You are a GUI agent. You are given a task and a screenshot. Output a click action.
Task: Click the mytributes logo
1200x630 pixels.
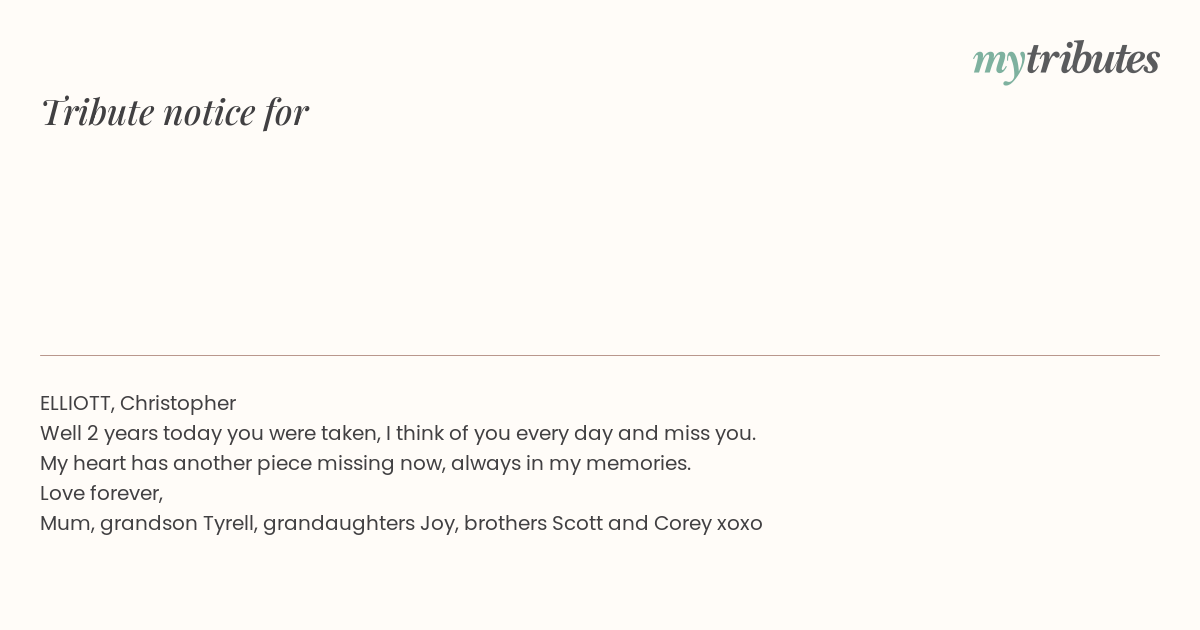pos(1066,60)
